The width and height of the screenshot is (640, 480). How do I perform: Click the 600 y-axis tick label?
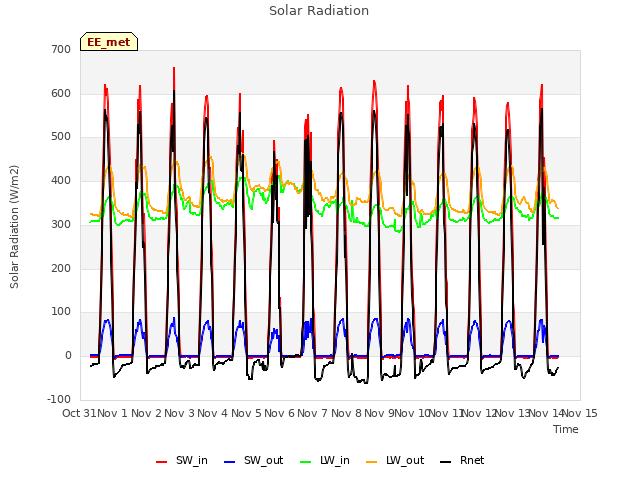[61, 93]
